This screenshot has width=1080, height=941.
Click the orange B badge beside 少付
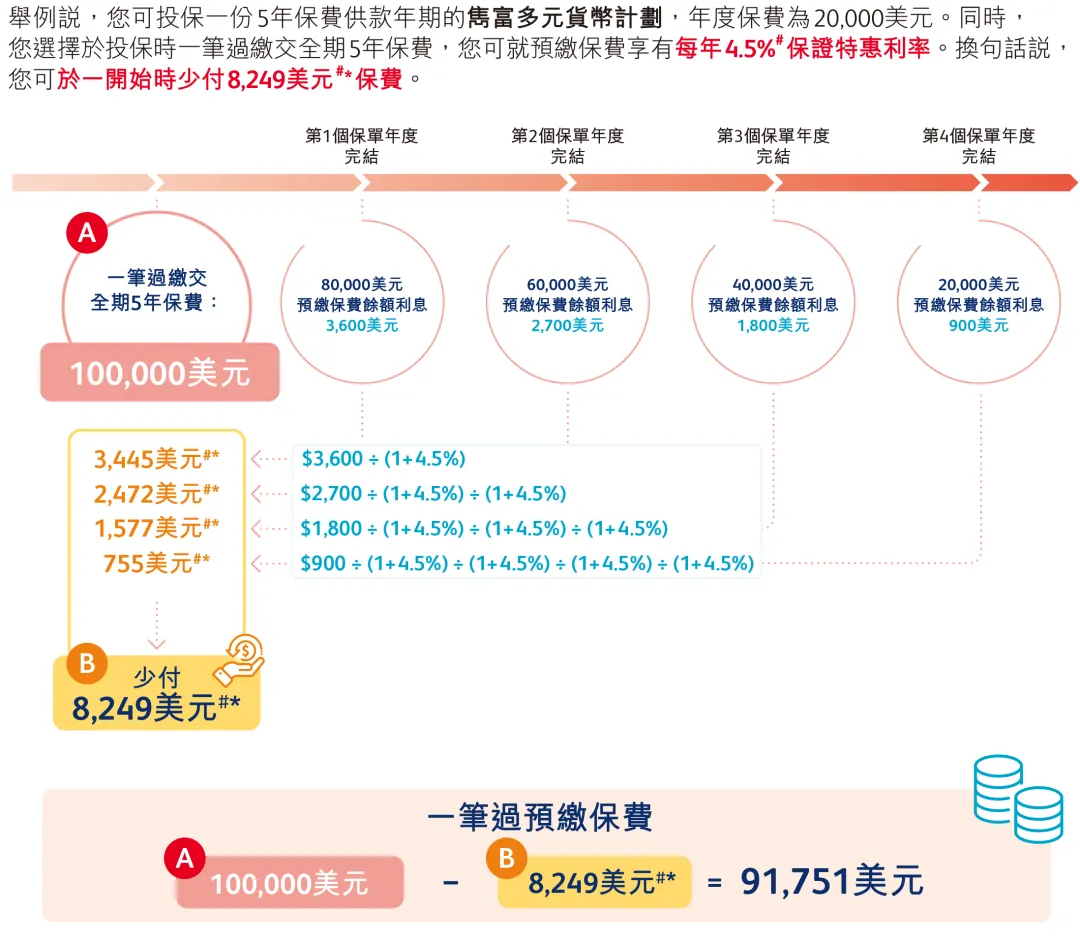pos(87,663)
